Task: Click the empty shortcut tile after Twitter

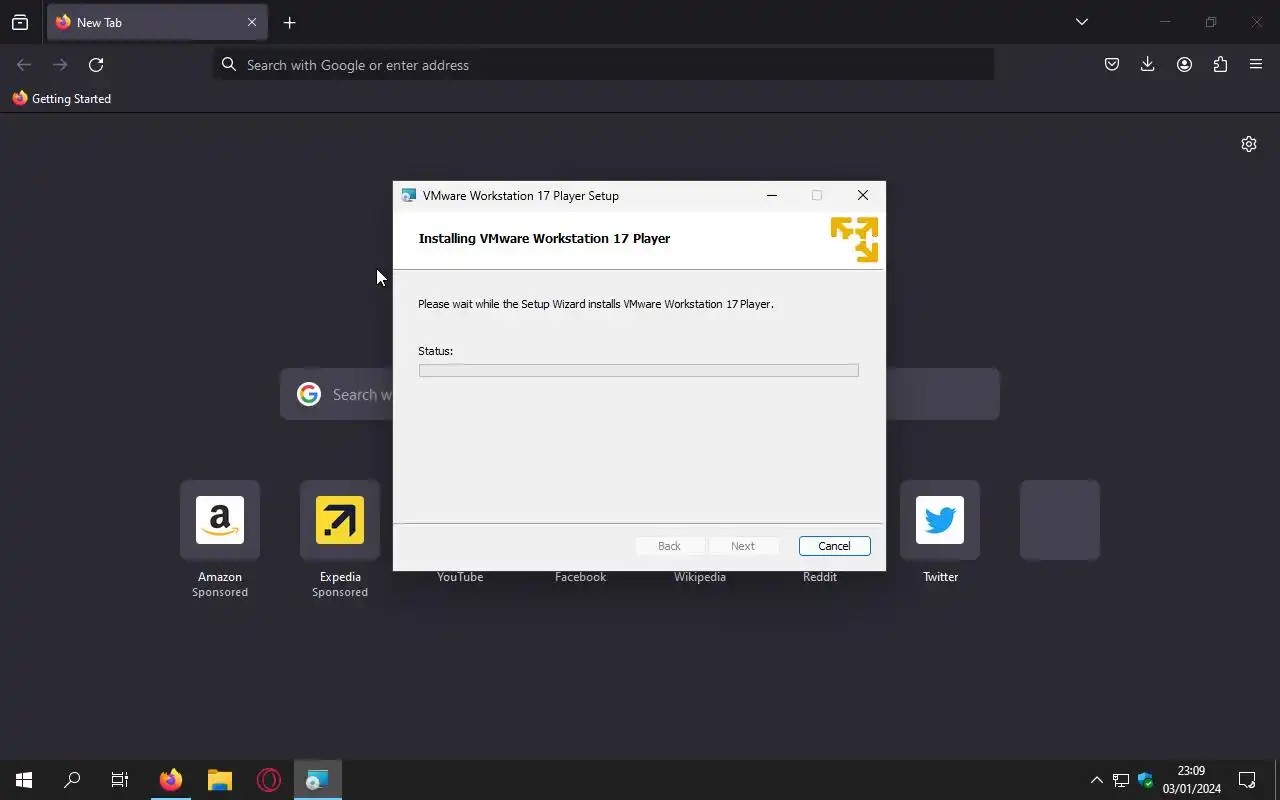Action: 1060,520
